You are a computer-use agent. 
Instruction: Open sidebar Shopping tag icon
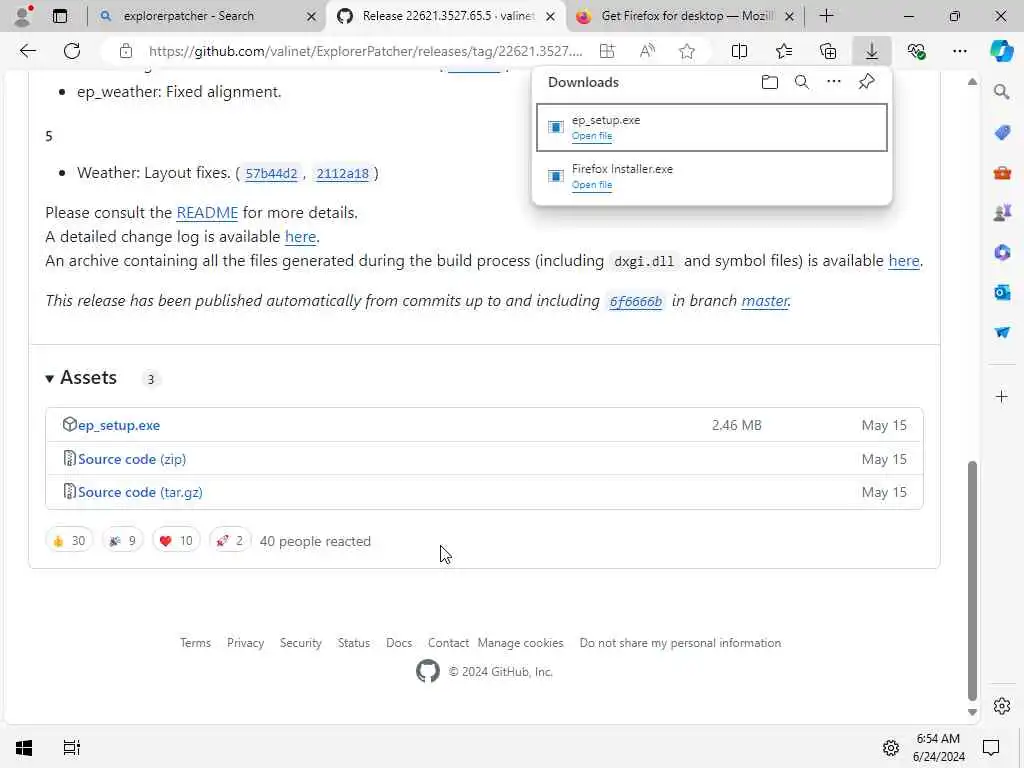1002,133
